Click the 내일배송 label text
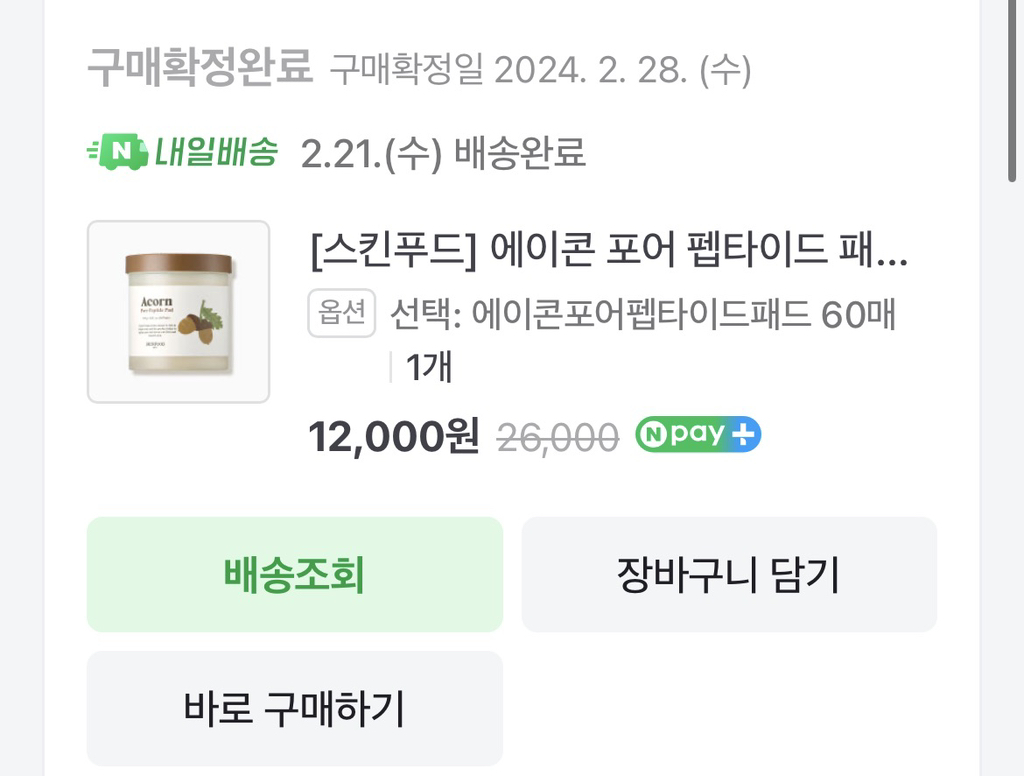The width and height of the screenshot is (1024, 776). coord(215,153)
